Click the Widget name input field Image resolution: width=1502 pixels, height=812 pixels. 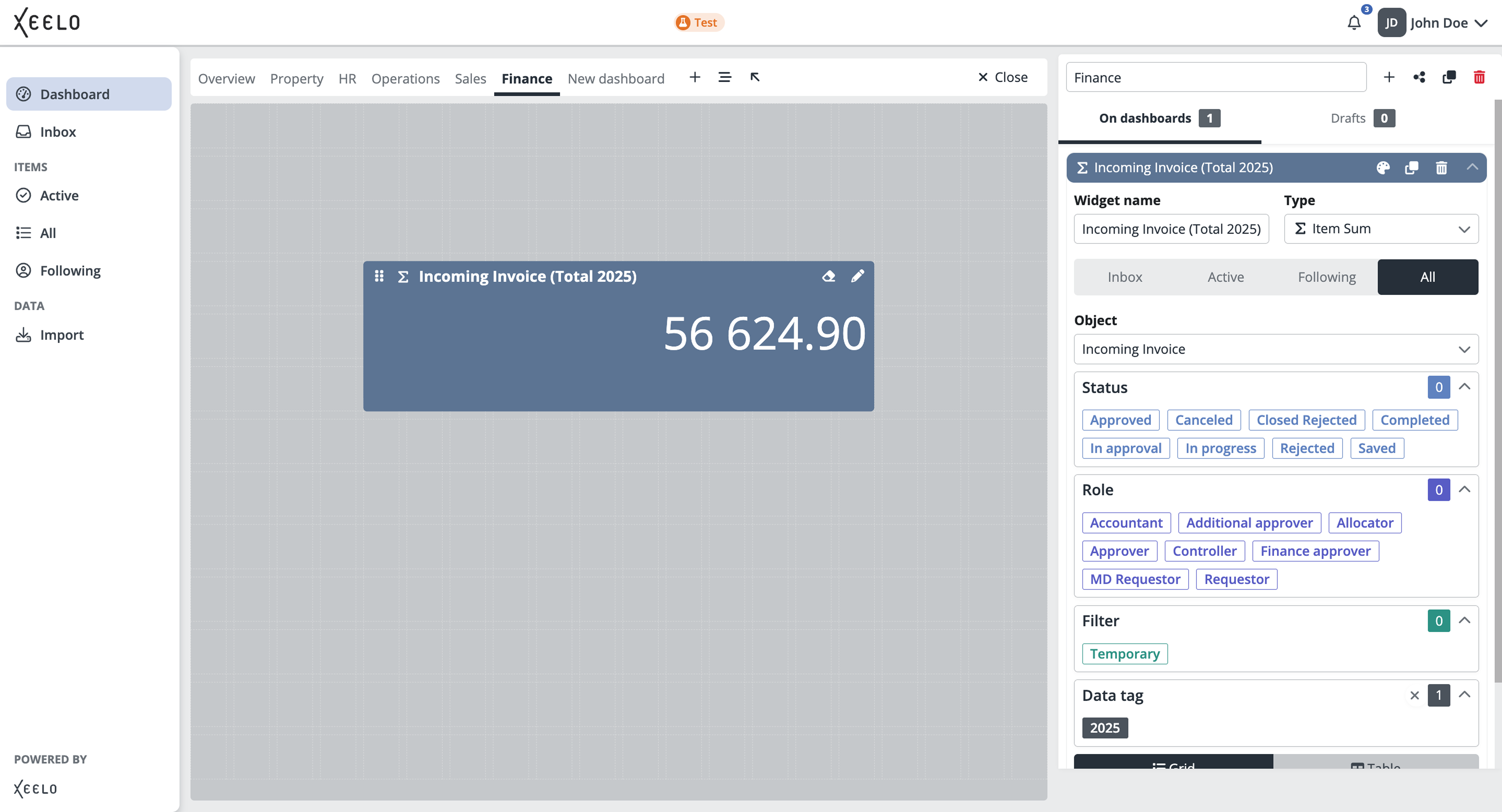pyautogui.click(x=1171, y=229)
